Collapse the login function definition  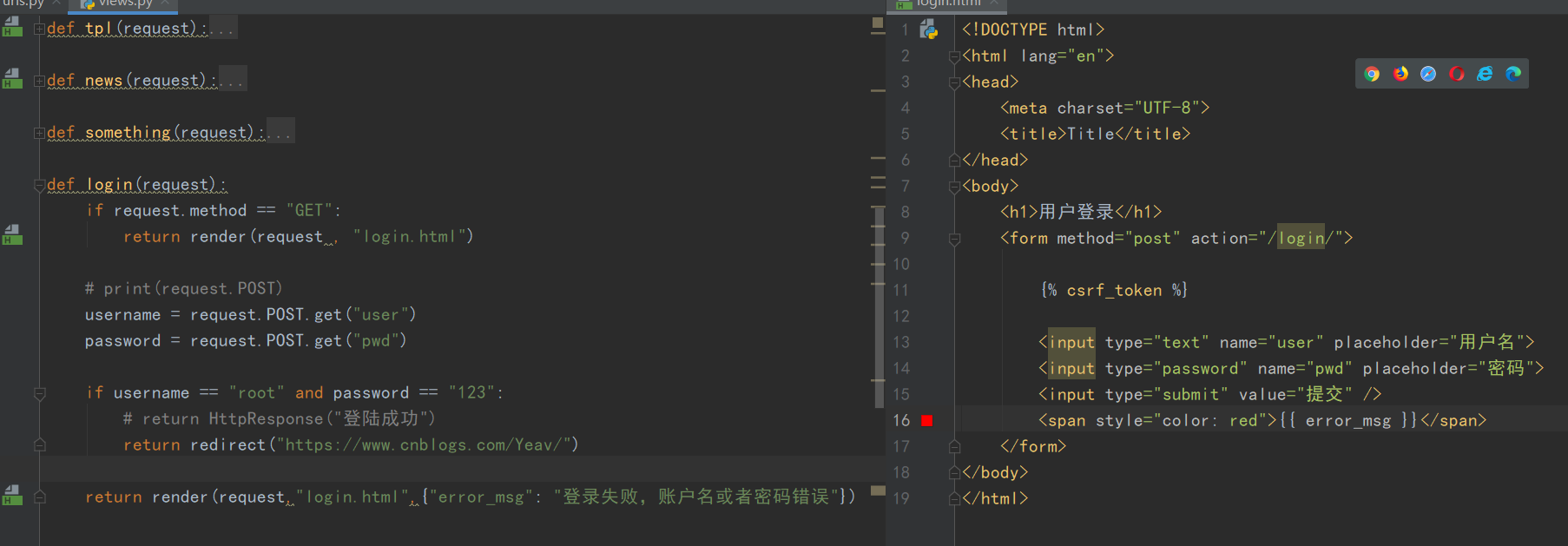39,185
